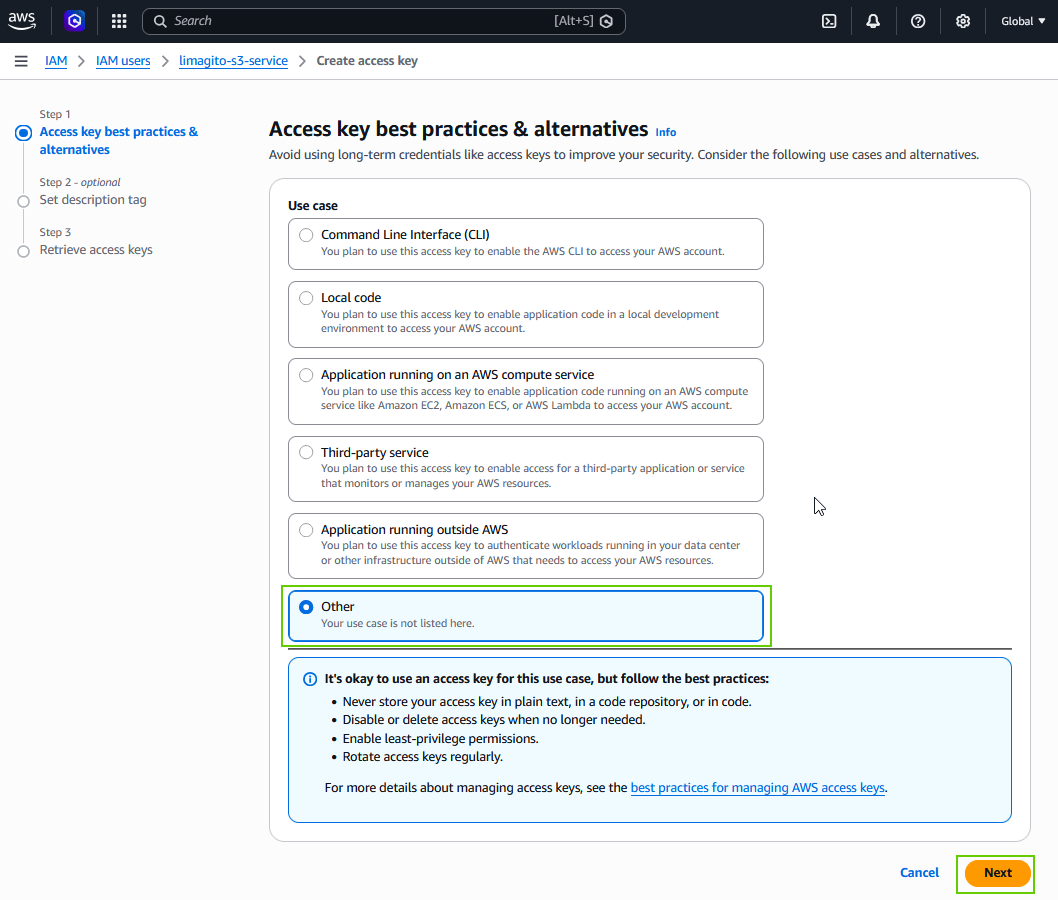Open the notifications bell
The image size is (1058, 900).
point(873,21)
